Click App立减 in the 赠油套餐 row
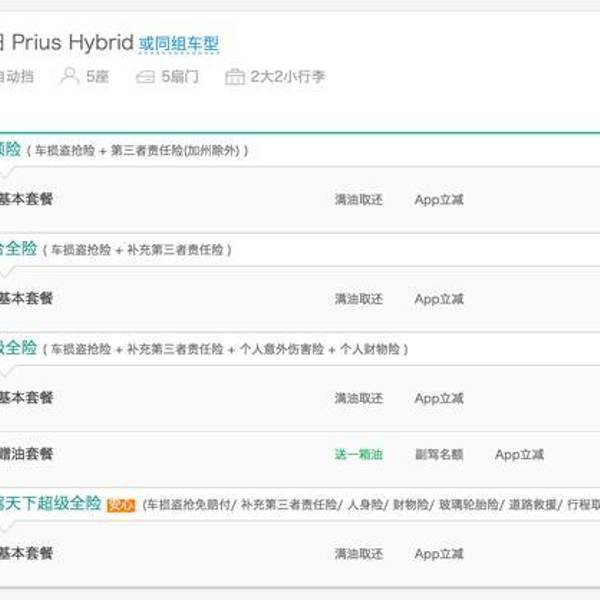This screenshot has height=600, width=600. point(519,454)
